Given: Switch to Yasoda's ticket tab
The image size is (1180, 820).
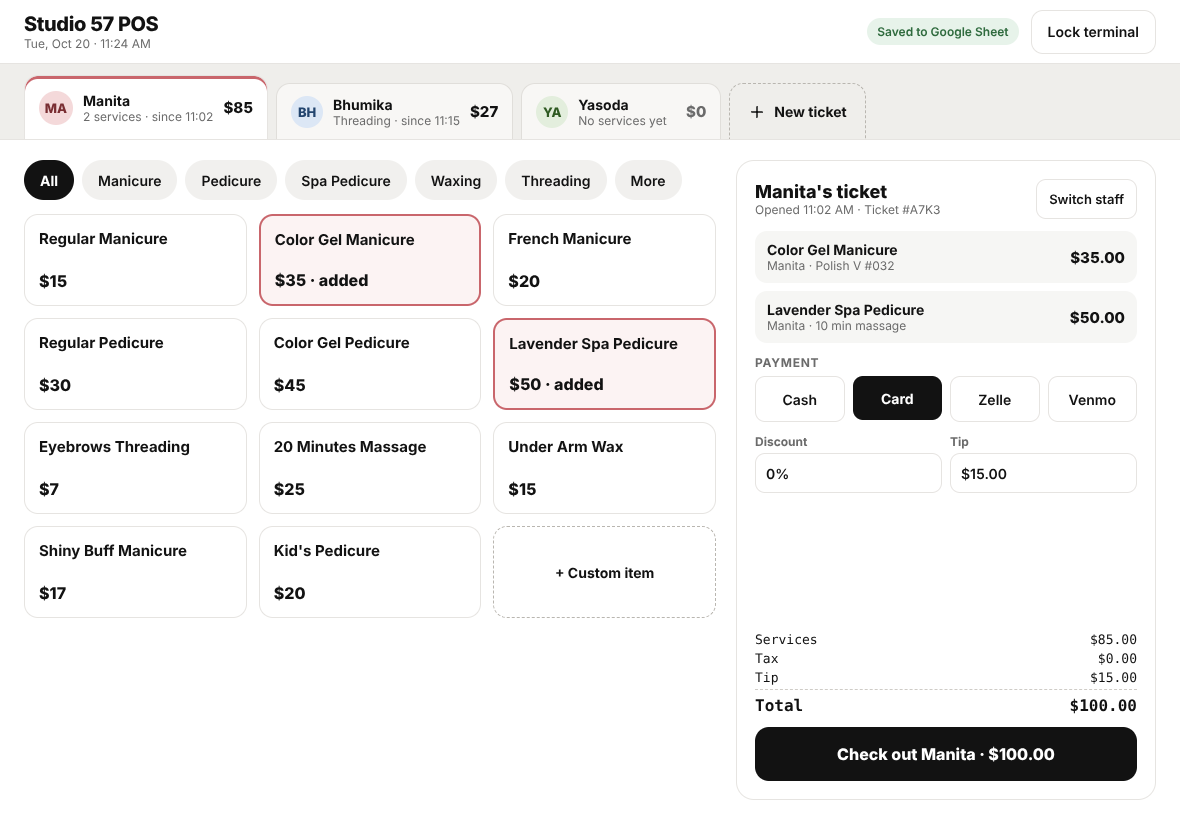Looking at the screenshot, I should (621, 112).
